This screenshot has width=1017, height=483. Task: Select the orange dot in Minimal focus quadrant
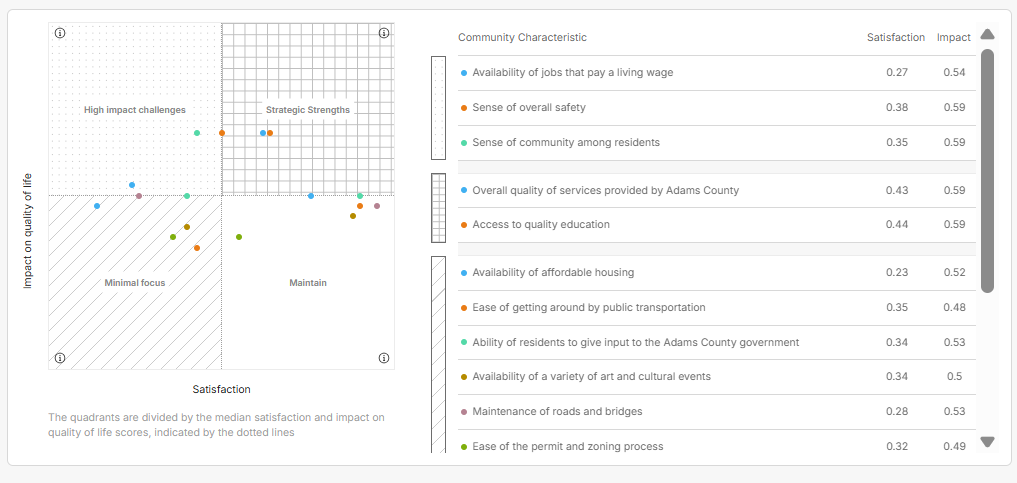197,248
